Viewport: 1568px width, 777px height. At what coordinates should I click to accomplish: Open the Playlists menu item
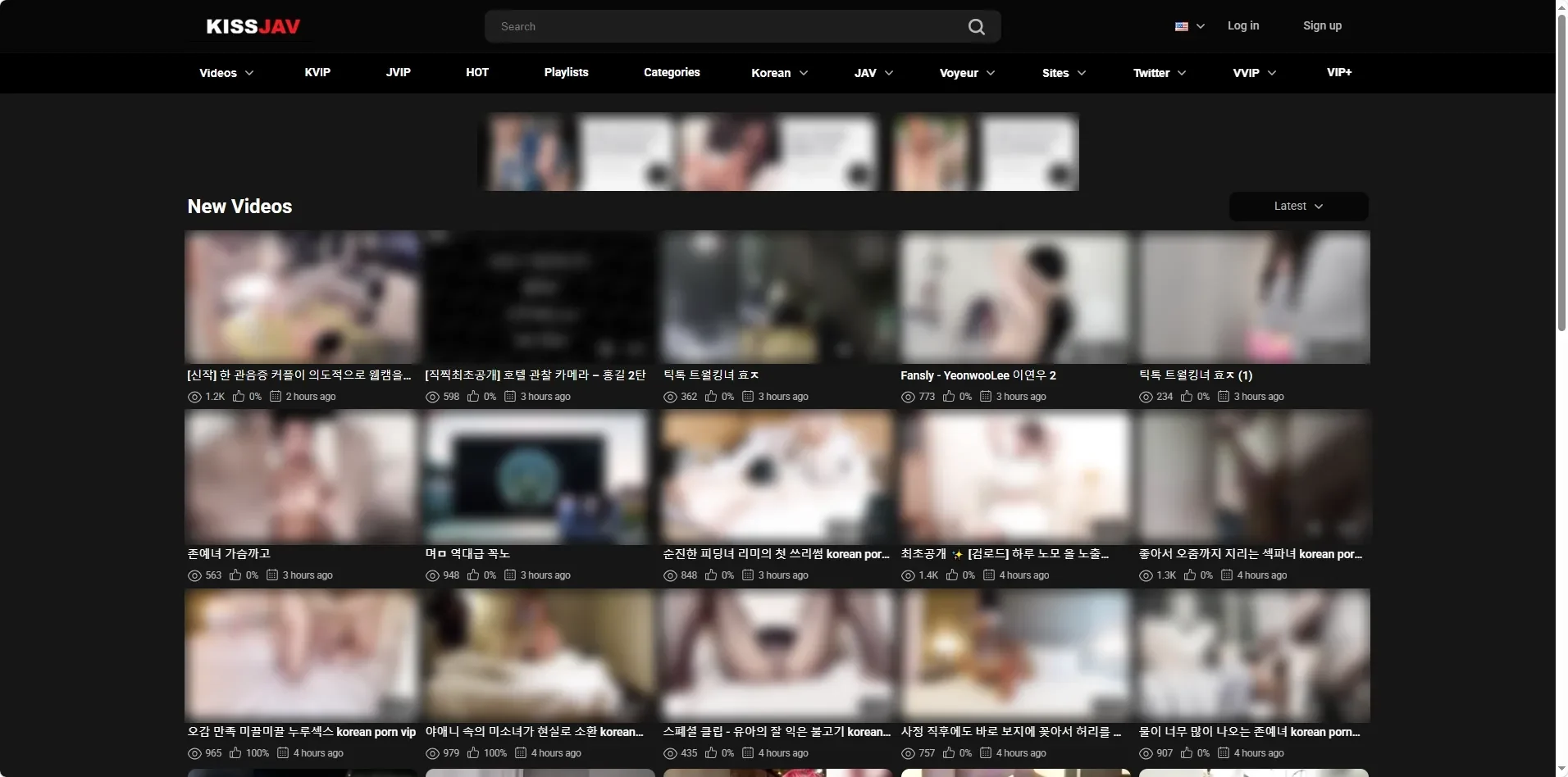(x=566, y=72)
